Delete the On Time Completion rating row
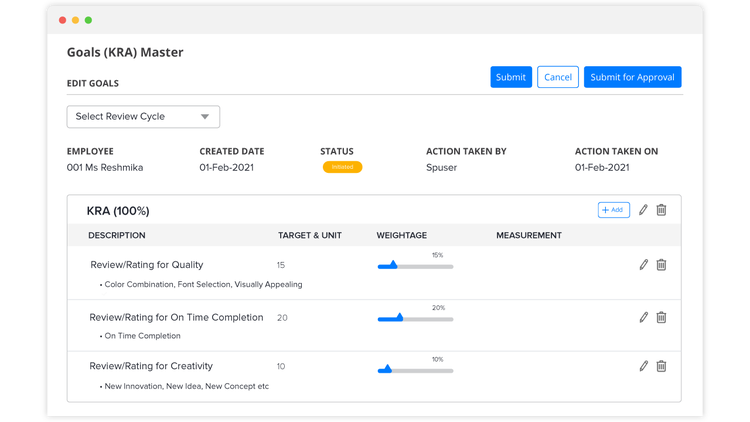This screenshot has width=750, height=422. point(661,317)
